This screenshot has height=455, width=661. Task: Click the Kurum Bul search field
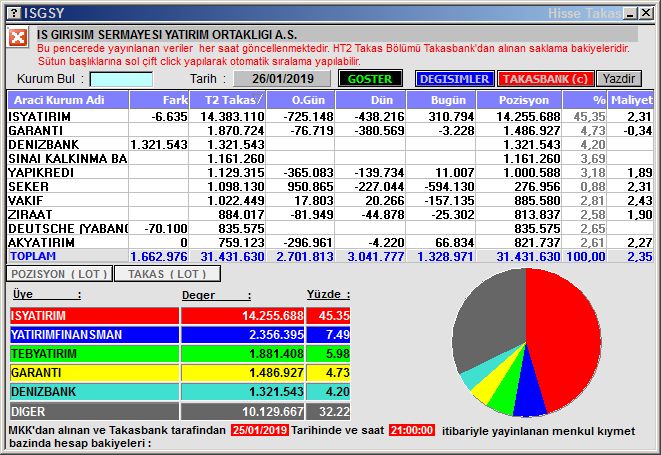121,79
